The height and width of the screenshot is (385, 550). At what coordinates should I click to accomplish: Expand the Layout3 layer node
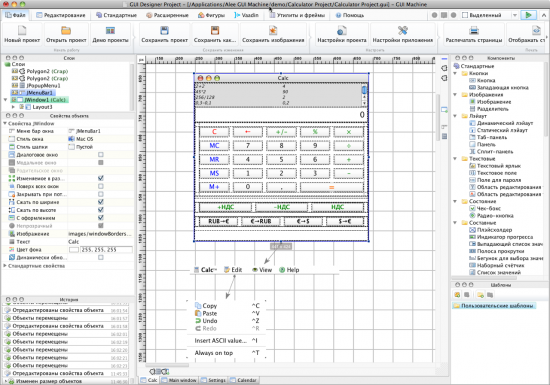(13, 107)
